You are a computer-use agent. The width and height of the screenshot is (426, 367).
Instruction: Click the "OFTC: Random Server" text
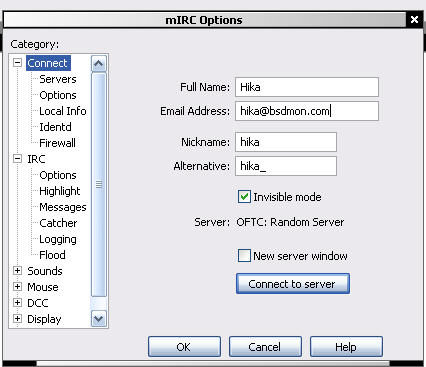point(290,222)
